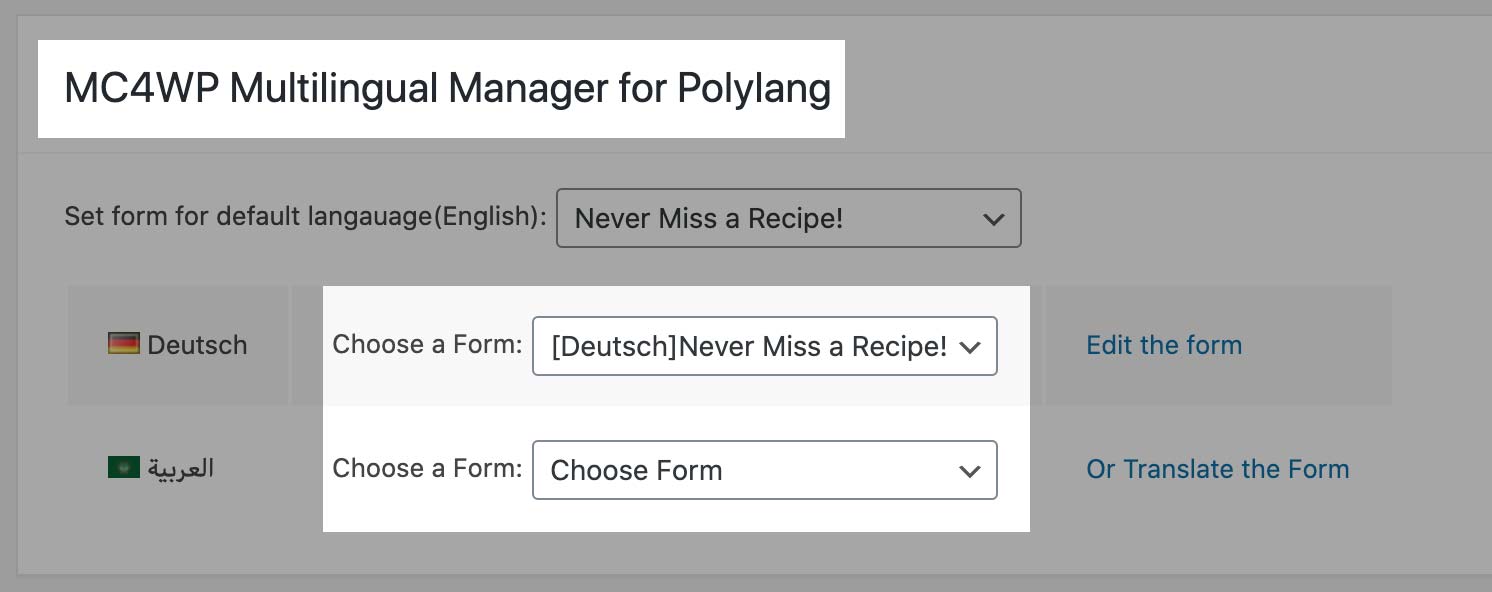Click the chevron on the Arabic Choose Form box
This screenshot has height=592, width=1492.
click(x=970, y=470)
